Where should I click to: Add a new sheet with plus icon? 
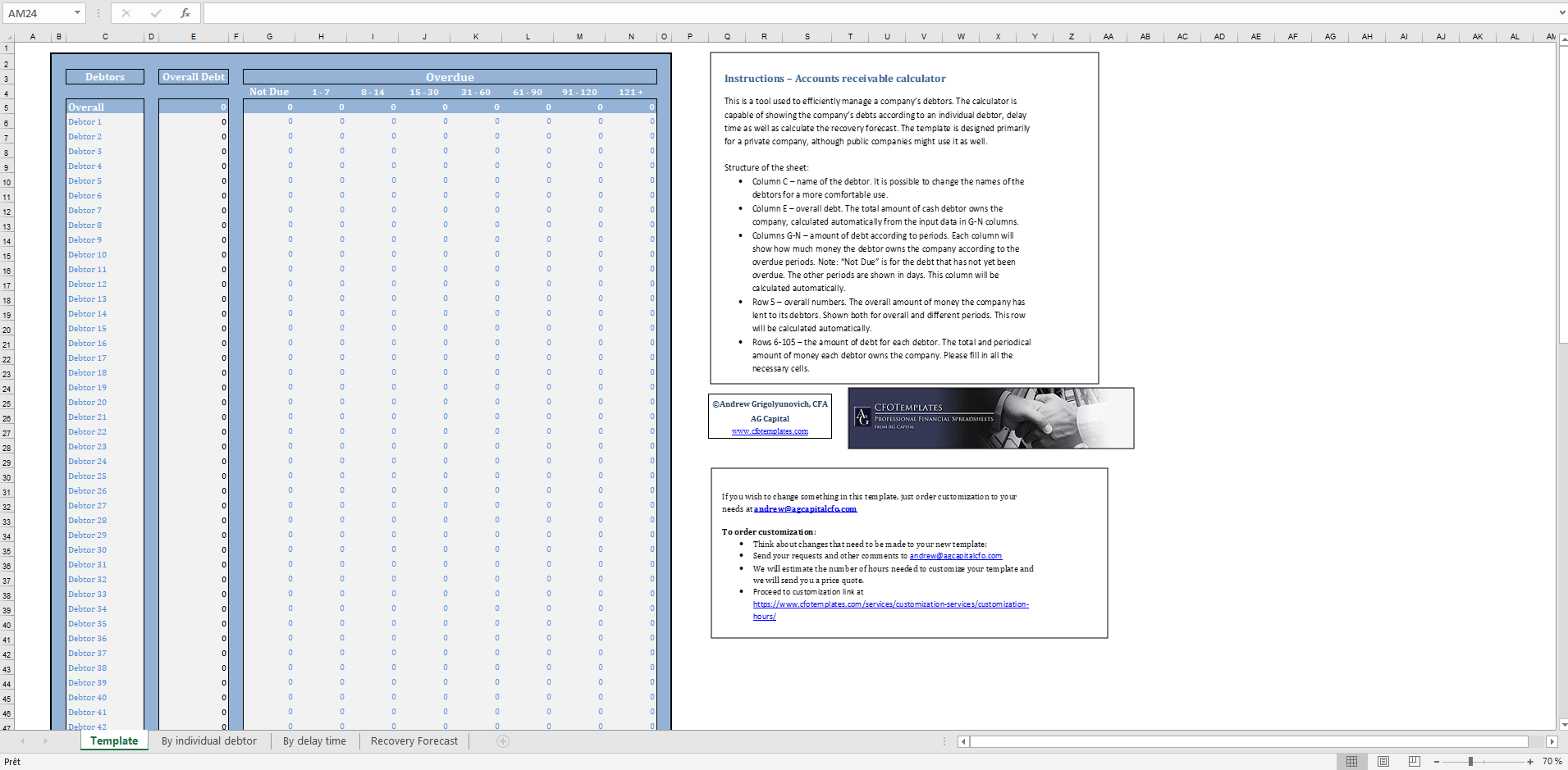(x=503, y=741)
